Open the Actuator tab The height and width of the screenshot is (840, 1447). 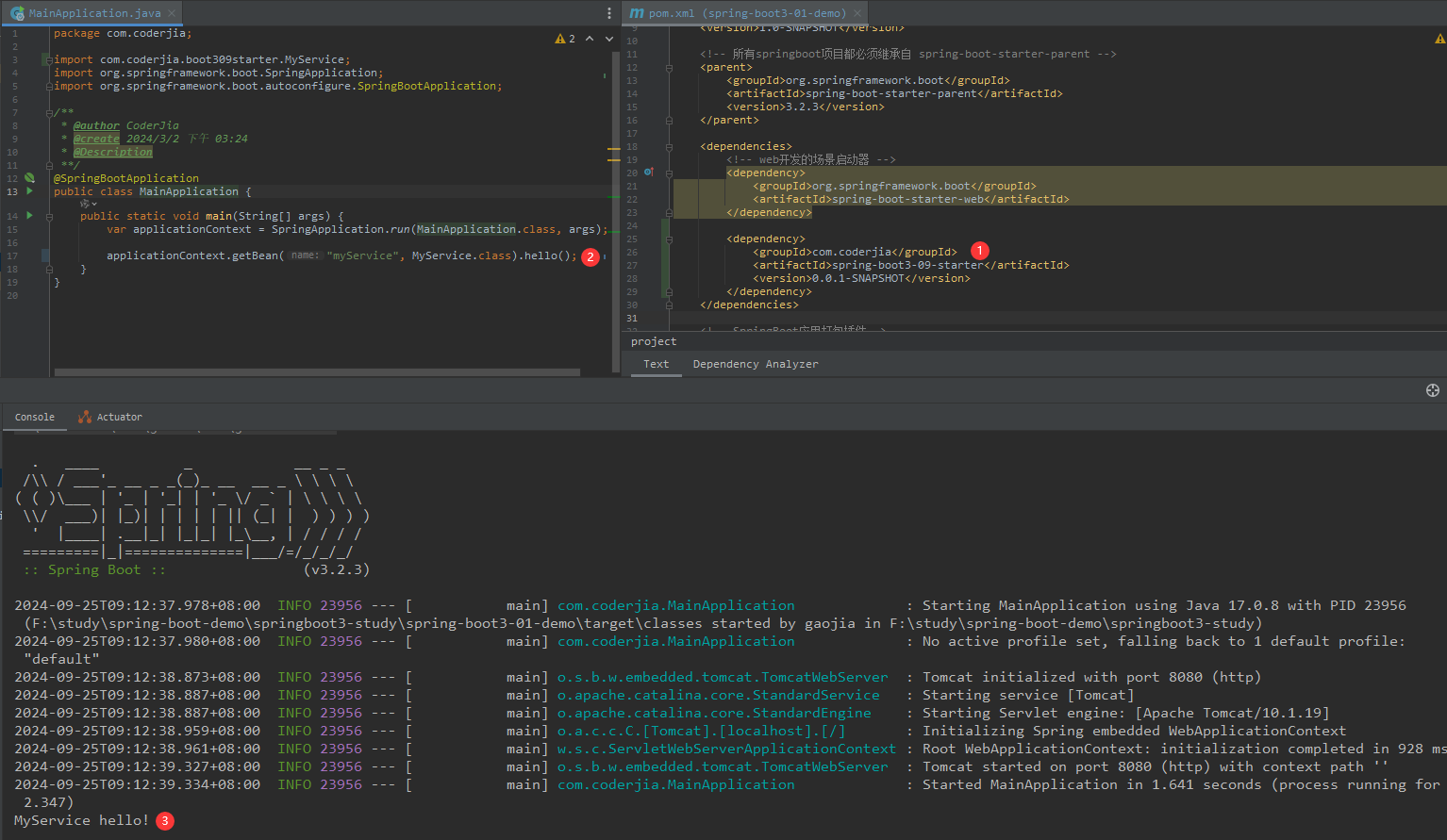point(110,417)
